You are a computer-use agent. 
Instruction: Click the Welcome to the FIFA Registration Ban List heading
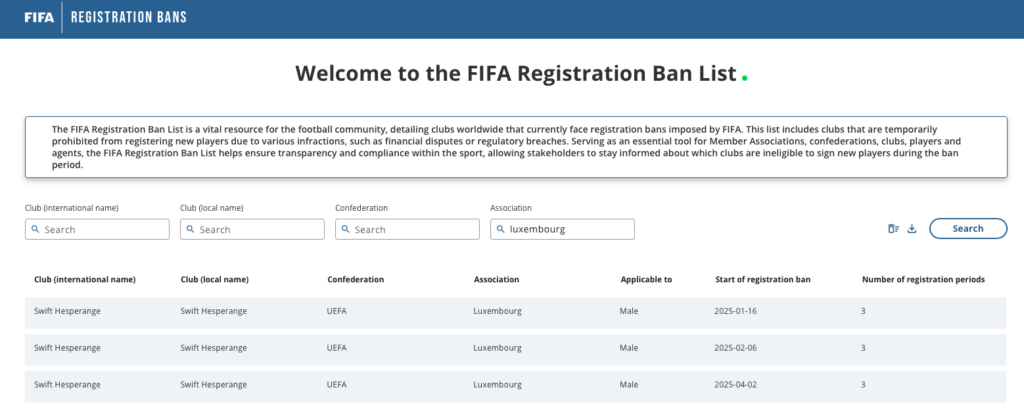pos(516,73)
